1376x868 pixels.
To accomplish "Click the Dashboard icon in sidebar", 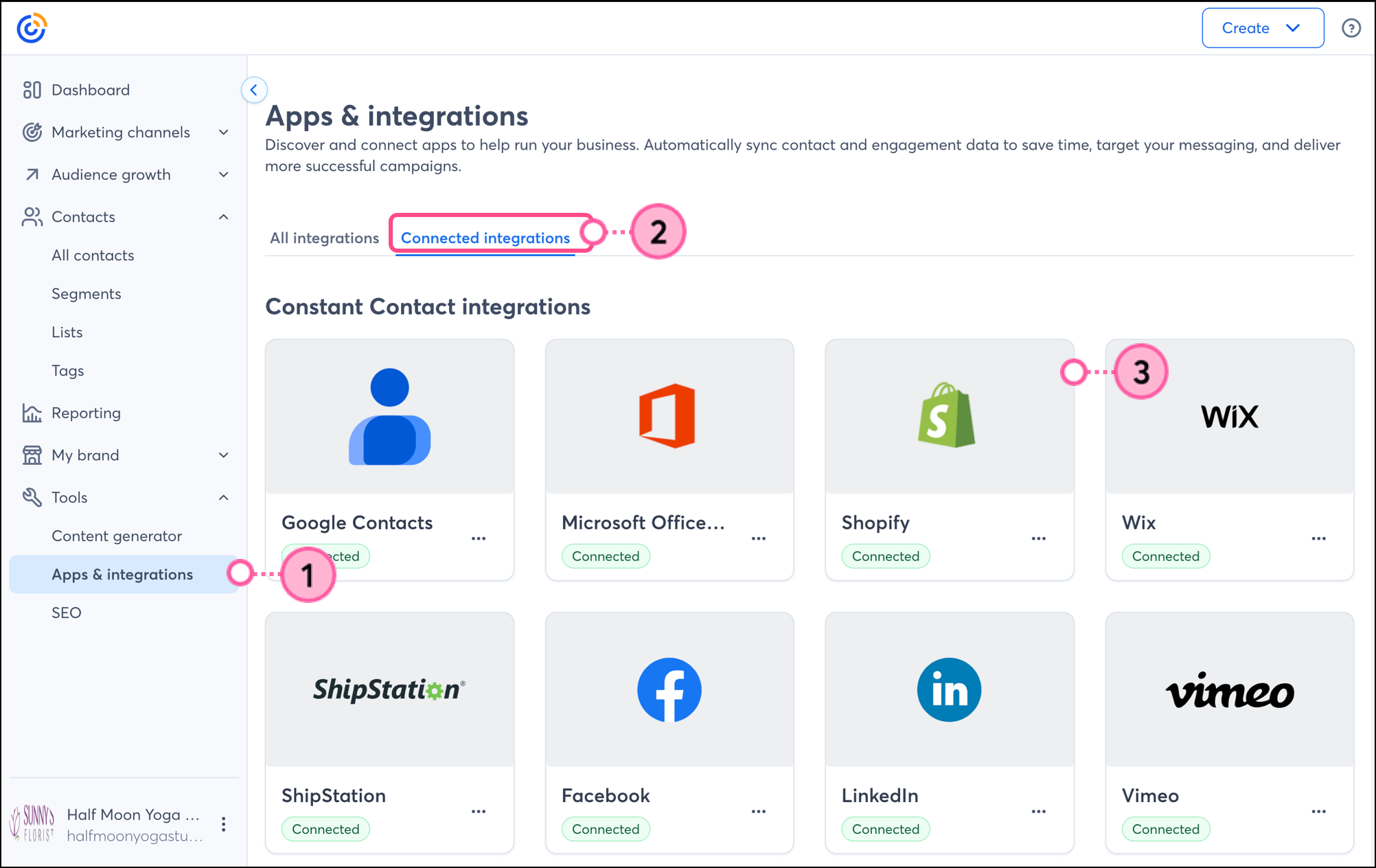I will [32, 90].
